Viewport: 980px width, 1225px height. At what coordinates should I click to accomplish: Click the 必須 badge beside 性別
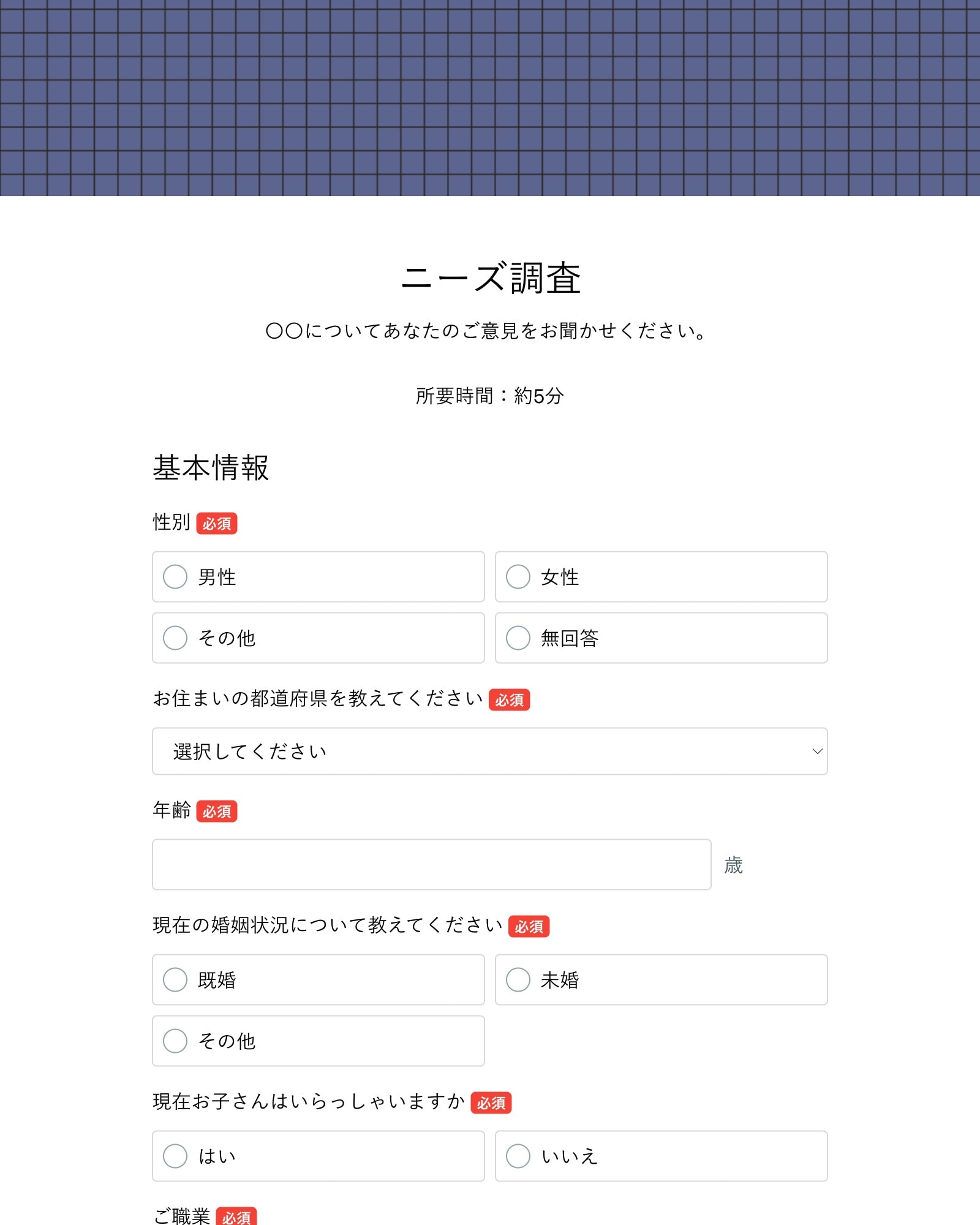coord(217,524)
